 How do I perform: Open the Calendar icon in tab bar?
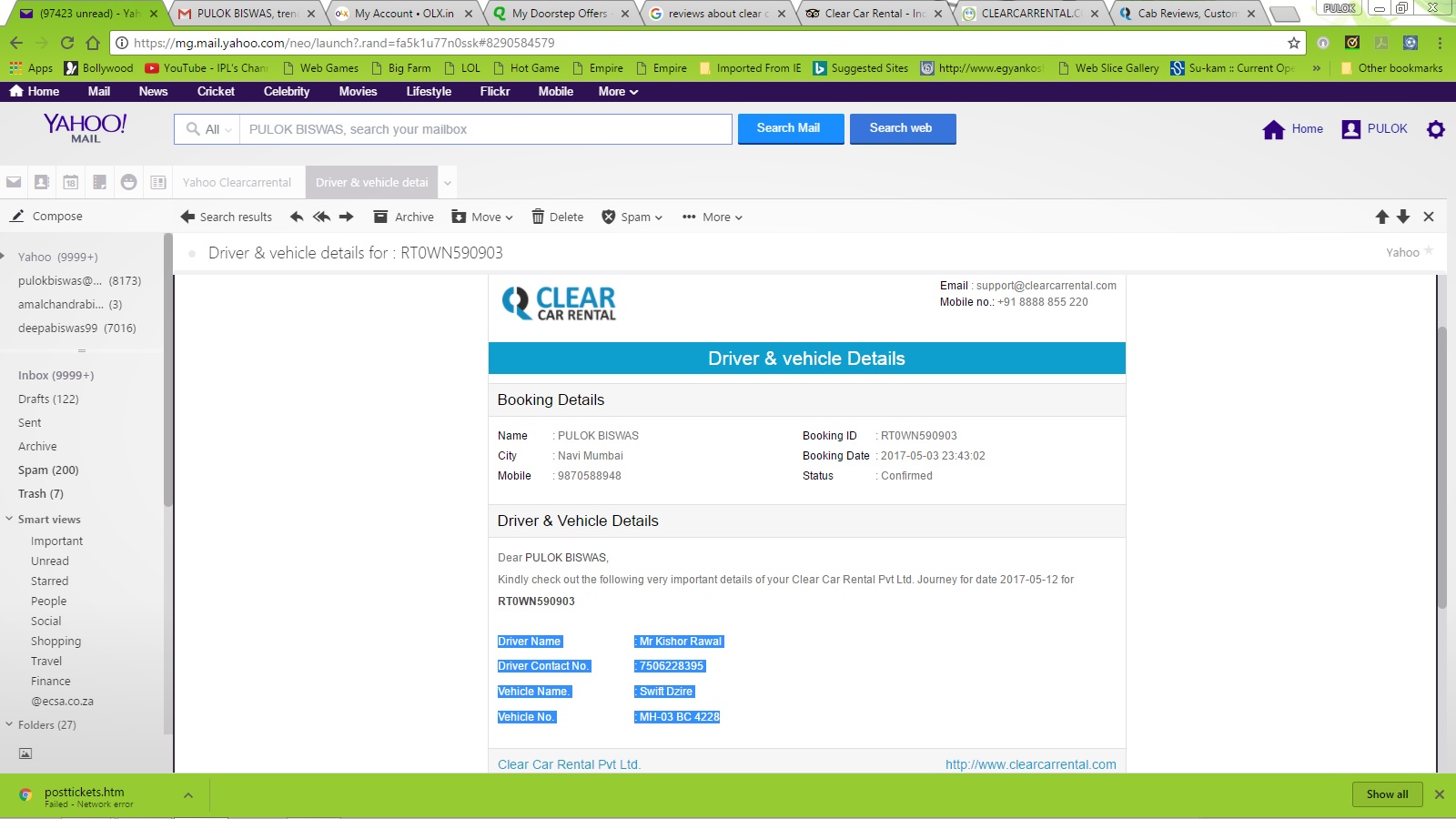click(71, 182)
